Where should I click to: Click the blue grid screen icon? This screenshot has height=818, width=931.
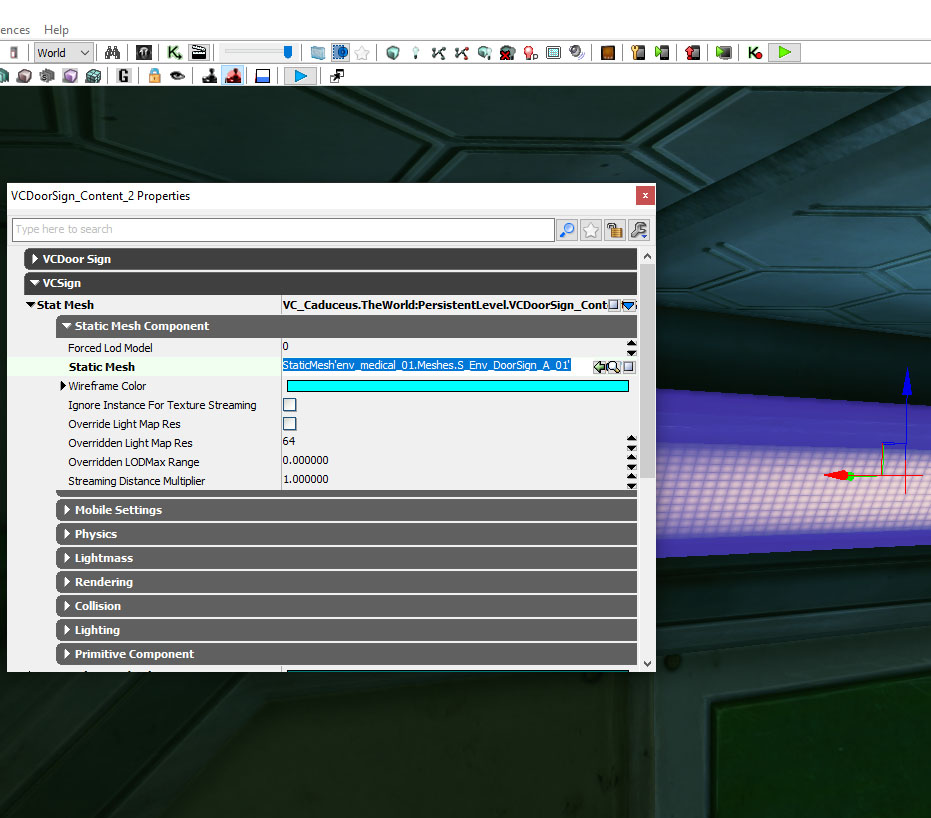553,53
